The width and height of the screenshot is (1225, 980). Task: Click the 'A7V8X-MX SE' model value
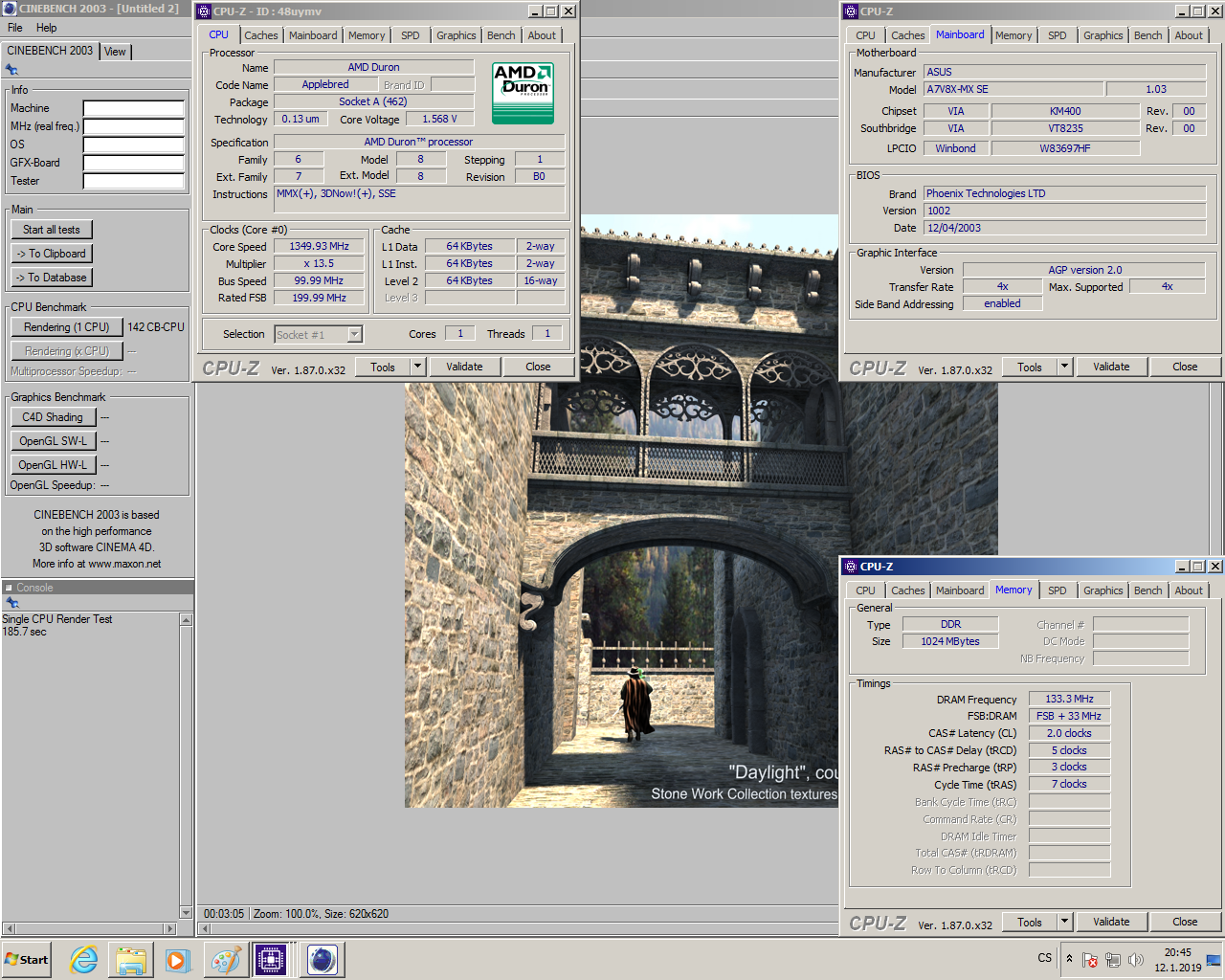point(1013,89)
